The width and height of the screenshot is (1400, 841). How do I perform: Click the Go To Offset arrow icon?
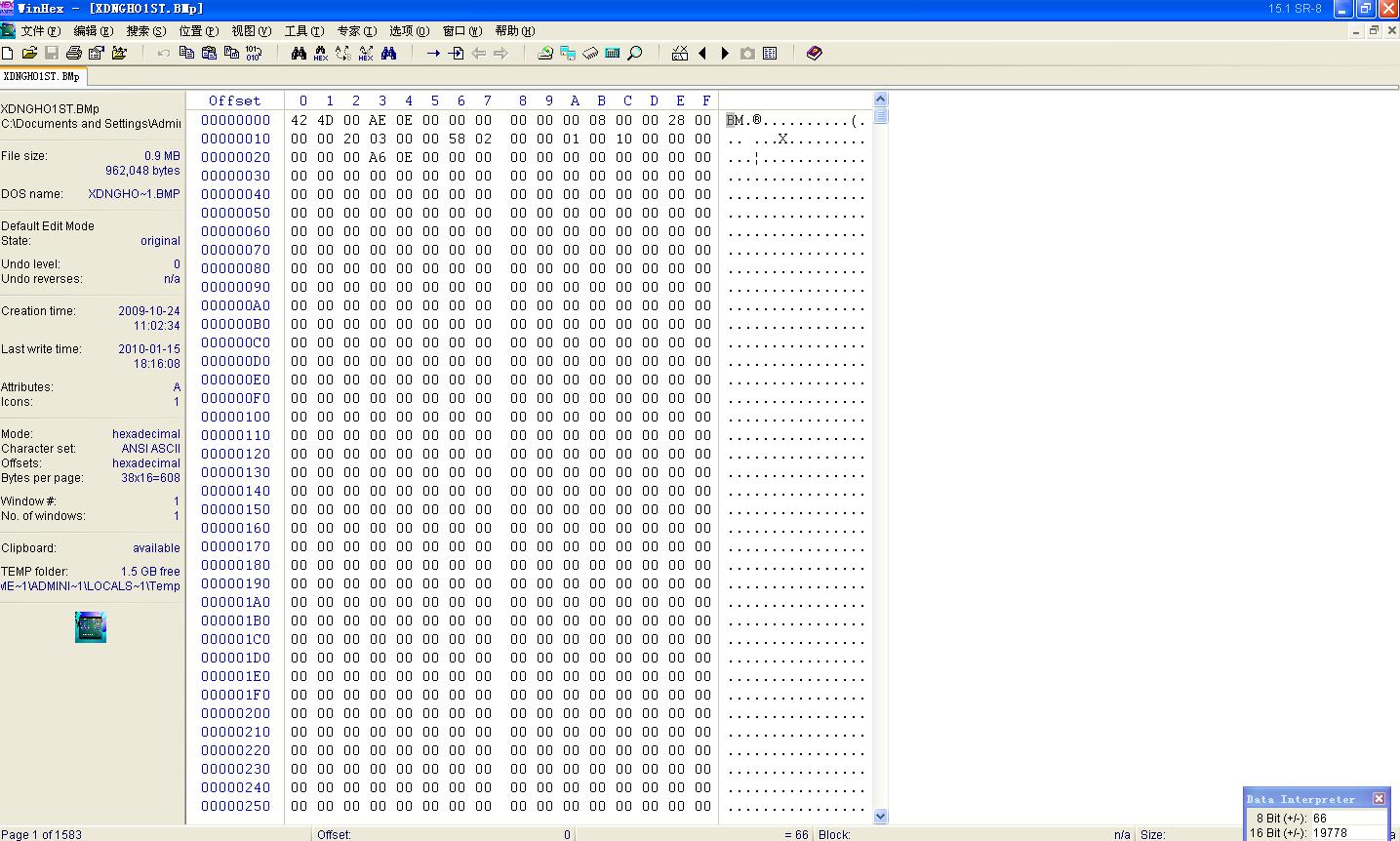(x=433, y=53)
